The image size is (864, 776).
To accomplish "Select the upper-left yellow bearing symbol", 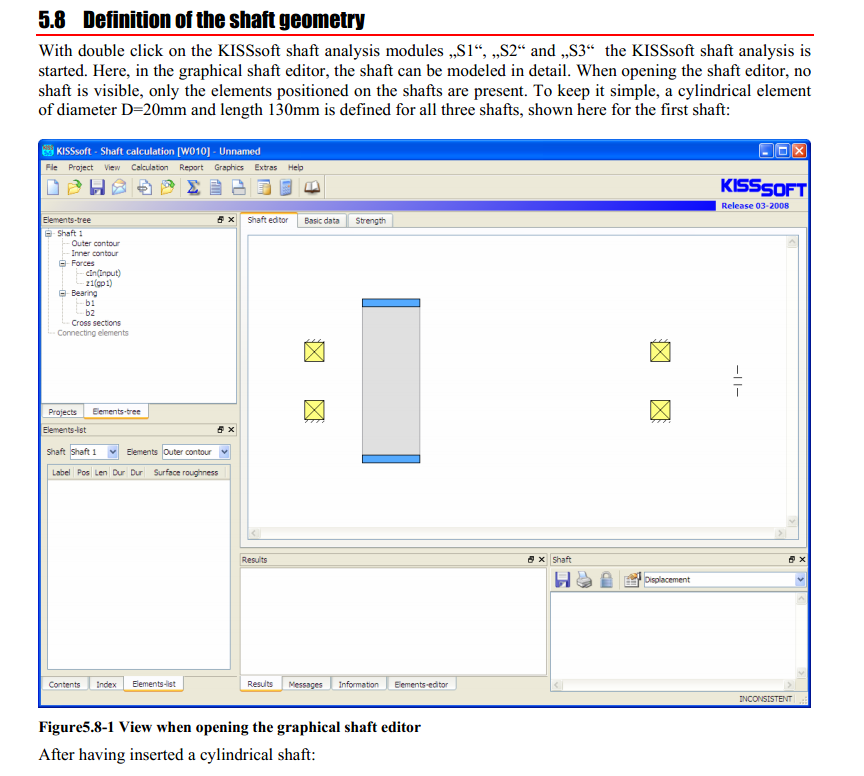I will pyautogui.click(x=314, y=351).
